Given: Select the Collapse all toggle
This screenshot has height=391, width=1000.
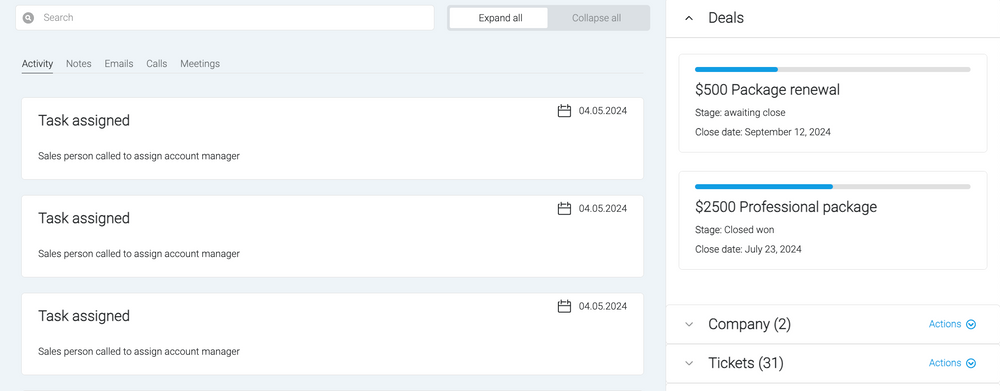Looking at the screenshot, I should tap(596, 18).
